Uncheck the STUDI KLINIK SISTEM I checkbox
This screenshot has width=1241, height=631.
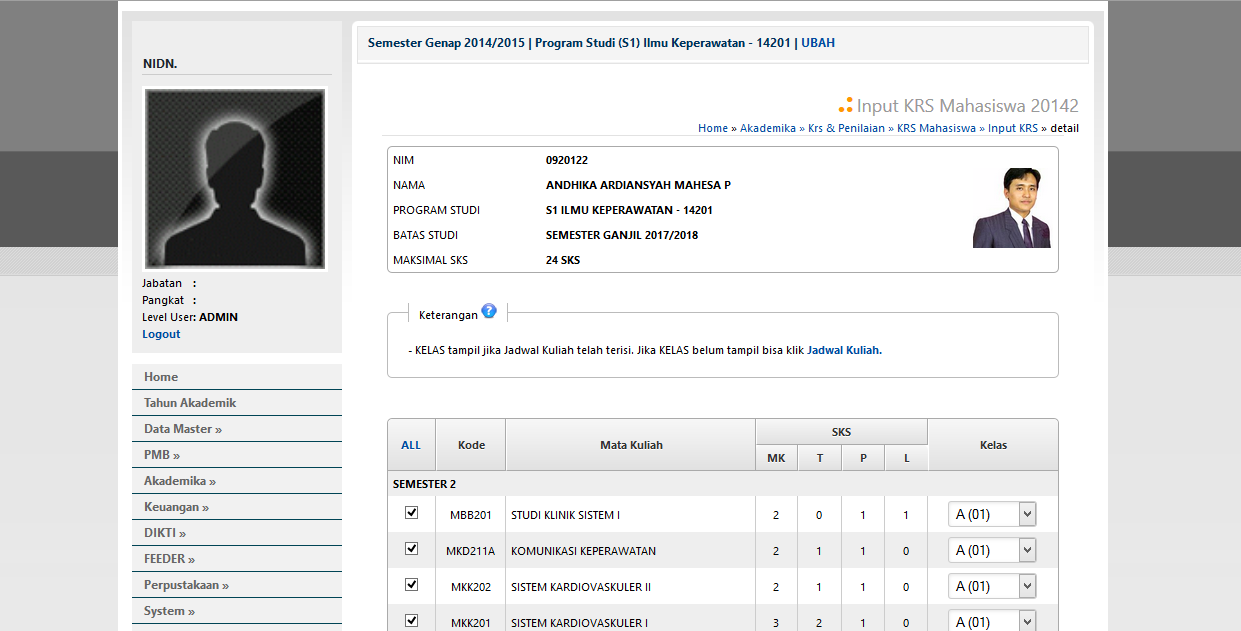coord(411,513)
